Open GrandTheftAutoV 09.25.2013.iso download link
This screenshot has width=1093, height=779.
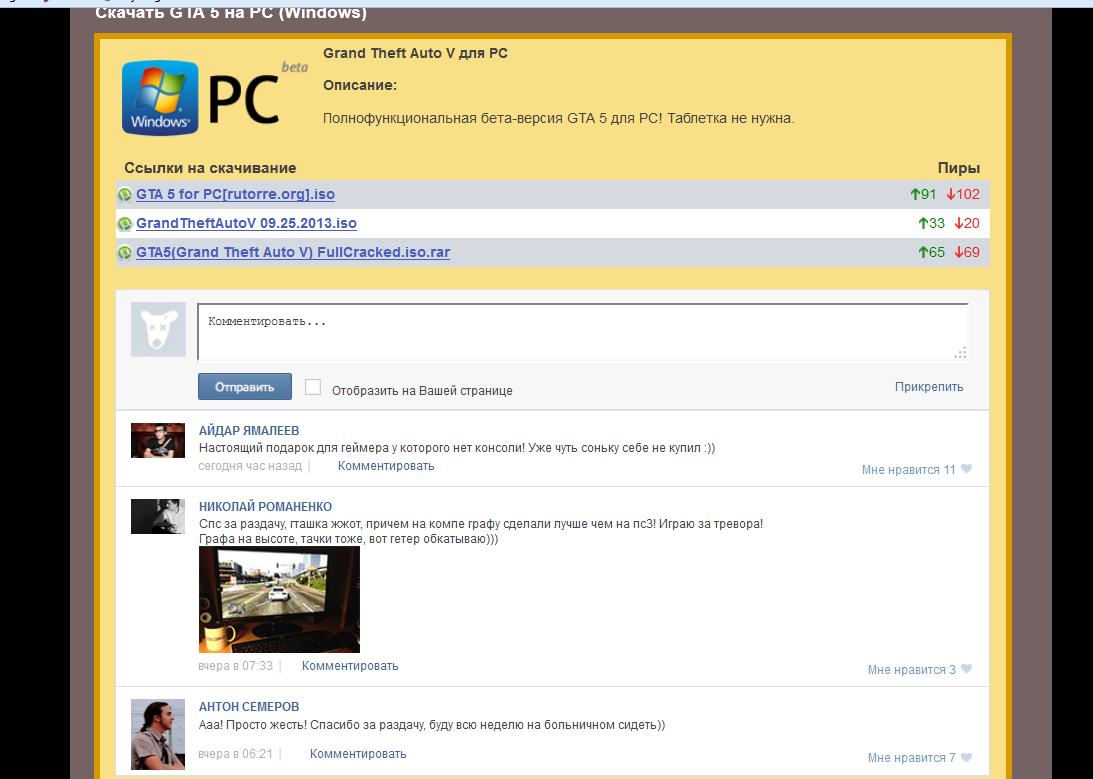point(246,224)
